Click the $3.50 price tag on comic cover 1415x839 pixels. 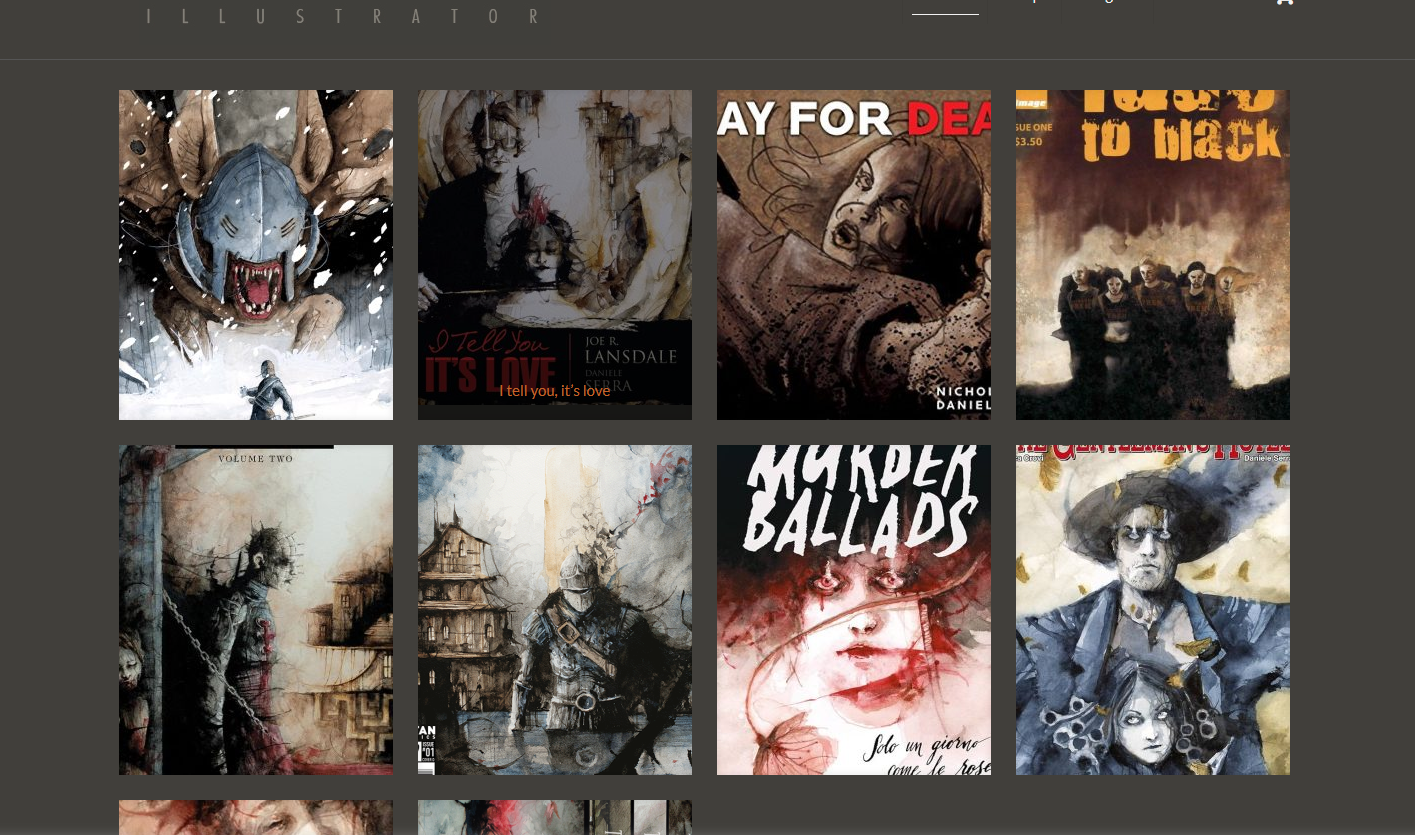(1029, 142)
